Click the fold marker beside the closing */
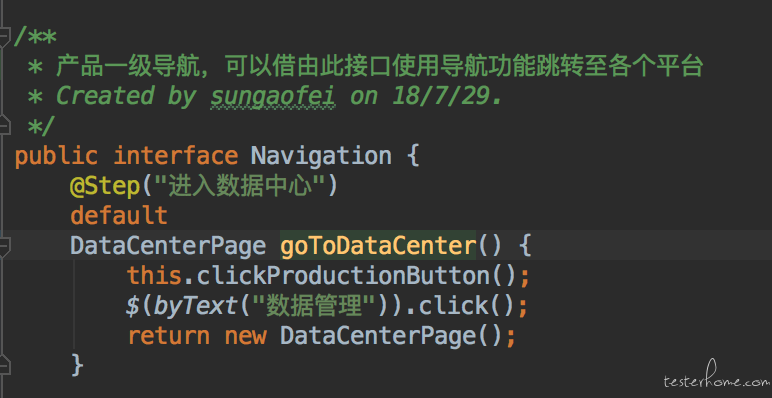The width and height of the screenshot is (772, 398). coord(4,125)
